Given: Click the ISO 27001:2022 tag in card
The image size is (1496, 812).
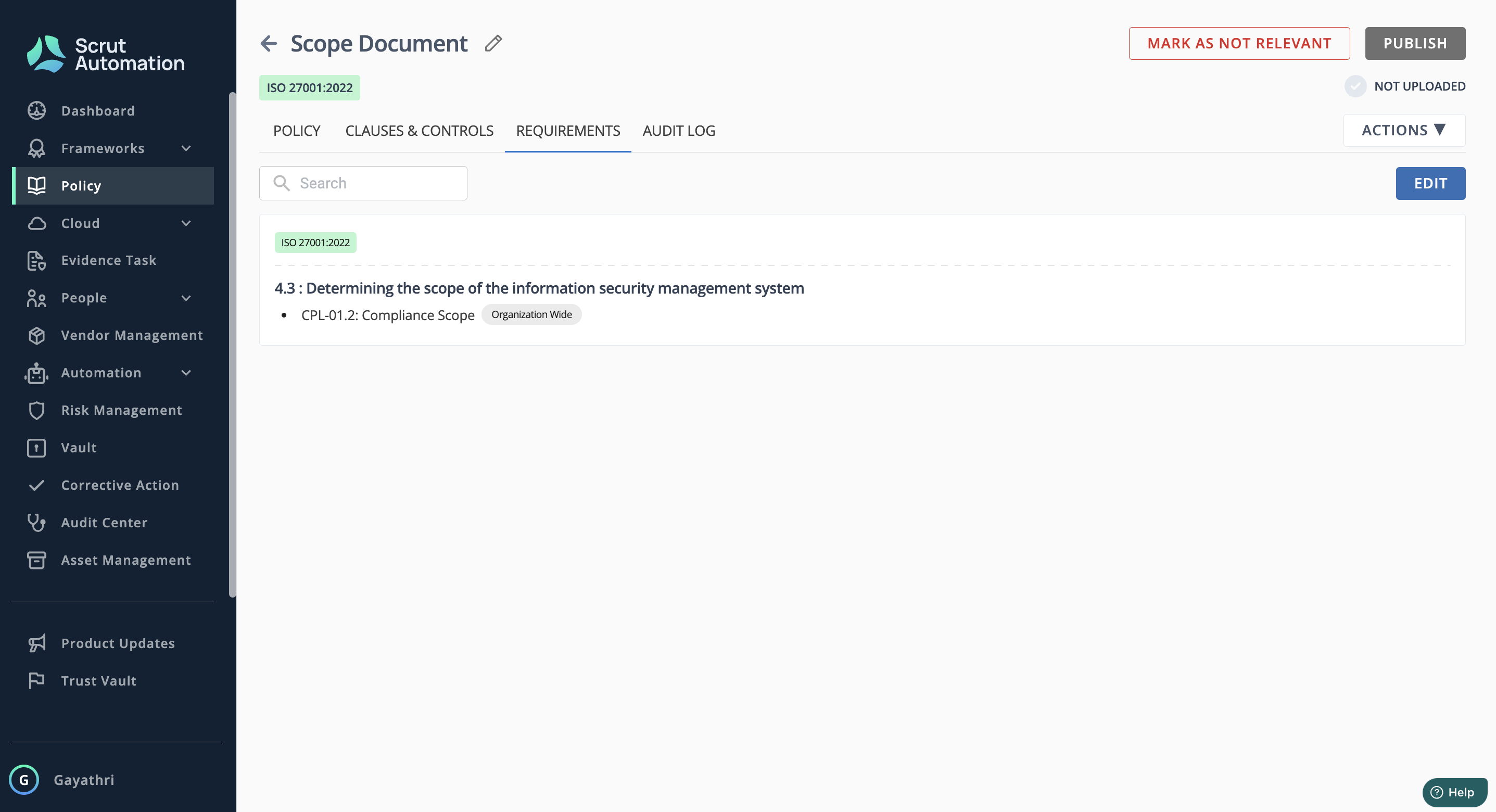Looking at the screenshot, I should tap(315, 243).
